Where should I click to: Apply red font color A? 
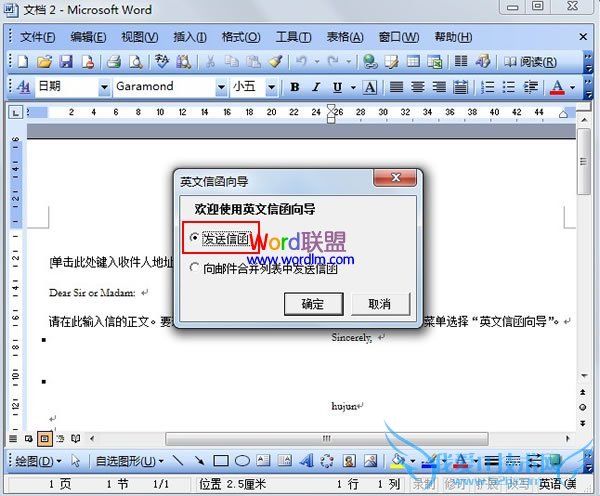[x=557, y=87]
